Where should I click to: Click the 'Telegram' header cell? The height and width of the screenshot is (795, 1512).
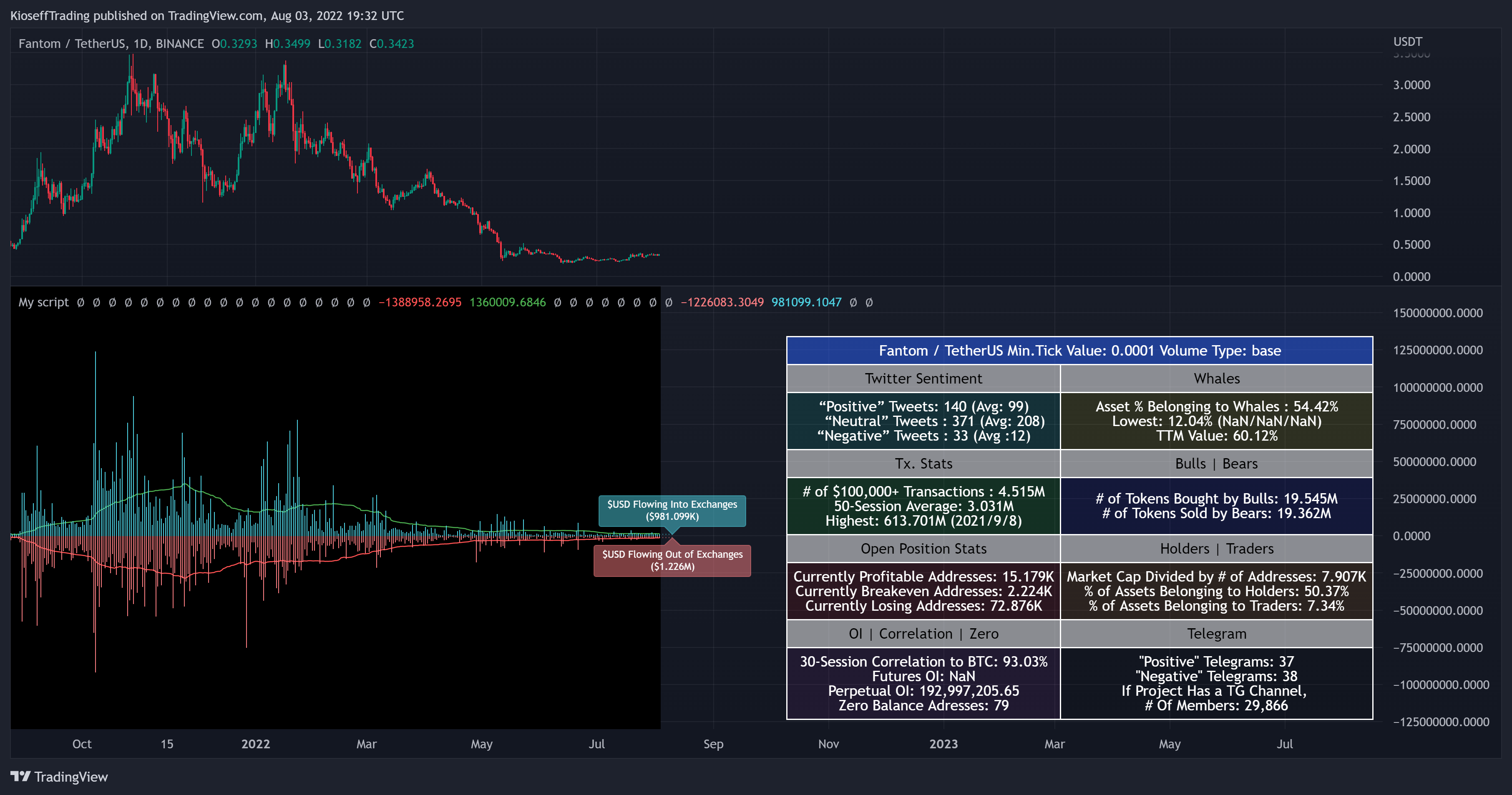pyautogui.click(x=1217, y=634)
